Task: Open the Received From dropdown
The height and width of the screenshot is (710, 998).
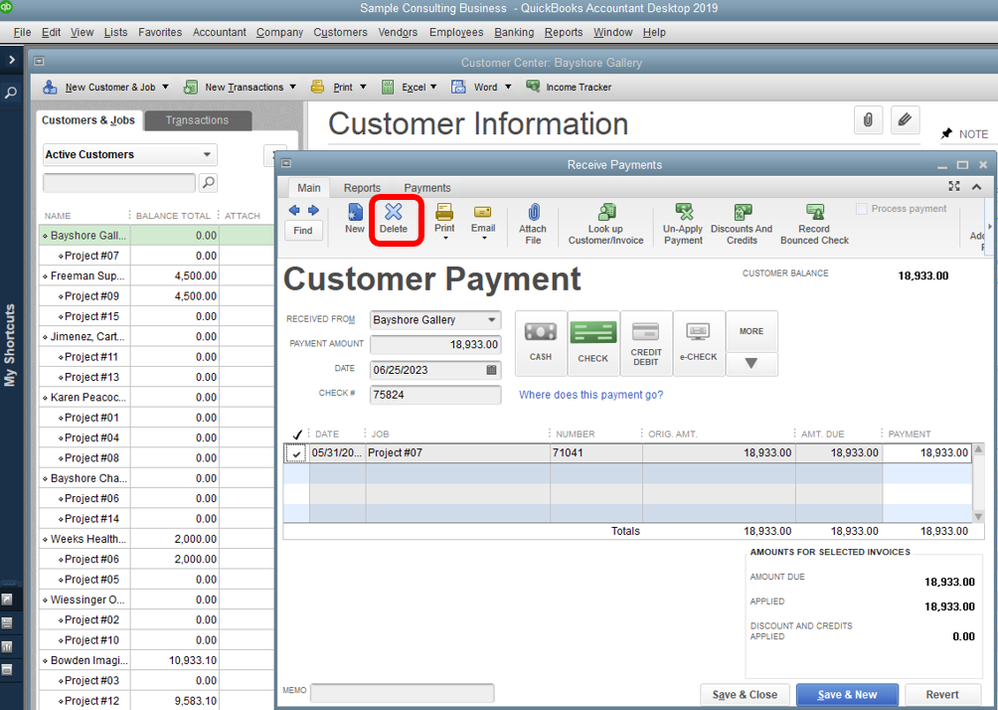Action: point(492,320)
